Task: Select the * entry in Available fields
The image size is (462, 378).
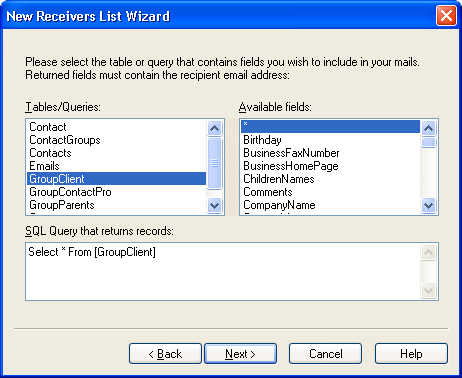Action: coord(330,127)
